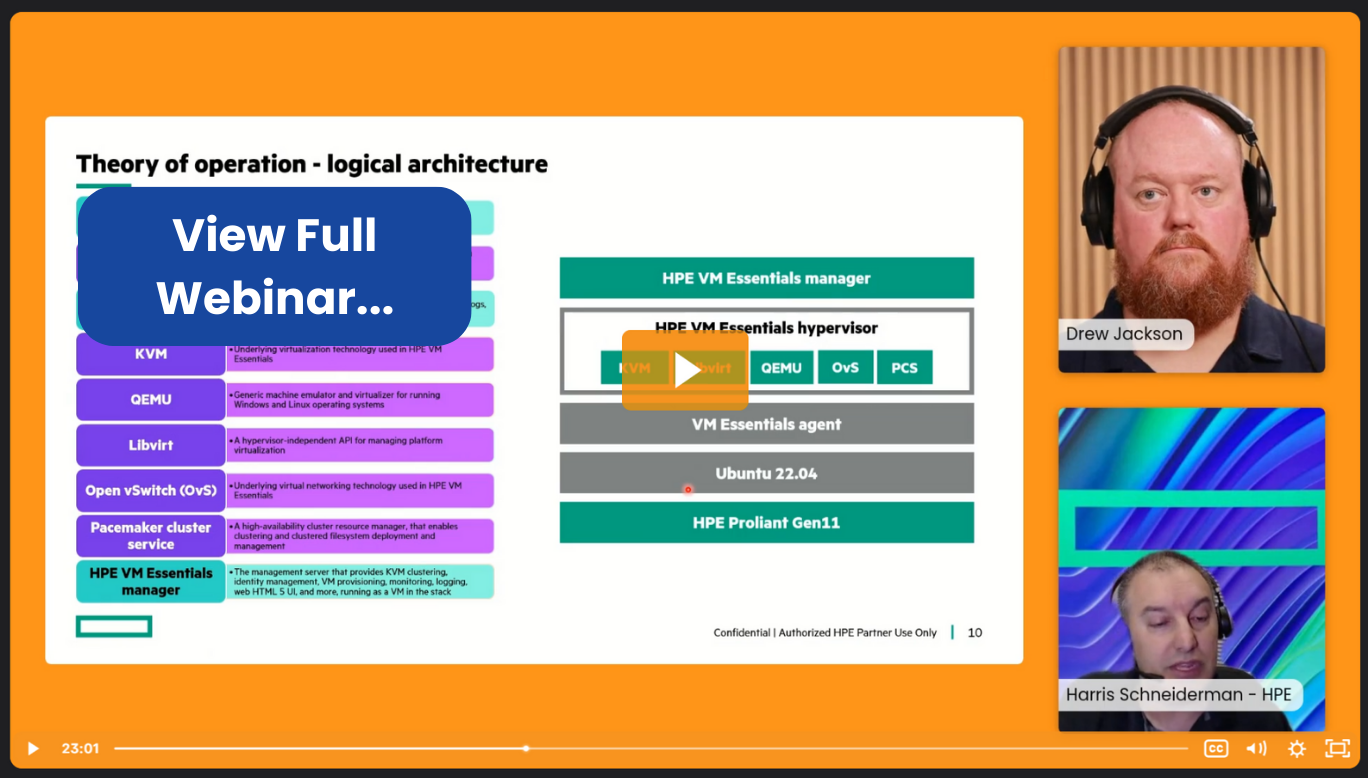Click the video progress bar
Screen dimensions: 1368x778
click(650, 748)
